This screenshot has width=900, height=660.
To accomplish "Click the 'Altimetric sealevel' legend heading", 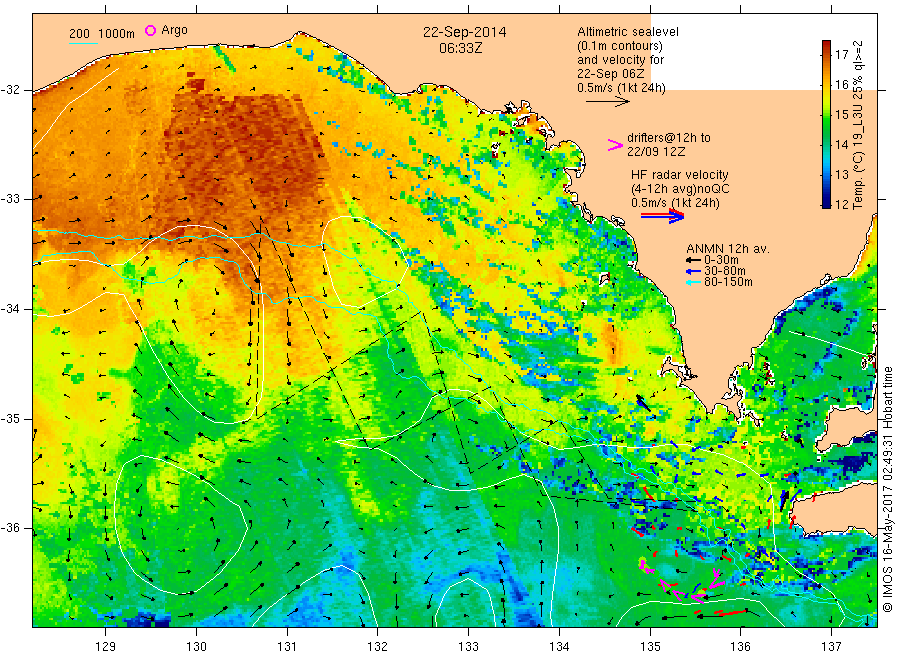I will click(628, 32).
